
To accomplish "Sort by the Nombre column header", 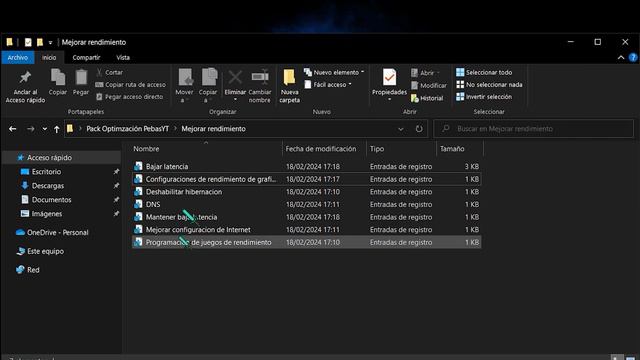I will pos(146,149).
